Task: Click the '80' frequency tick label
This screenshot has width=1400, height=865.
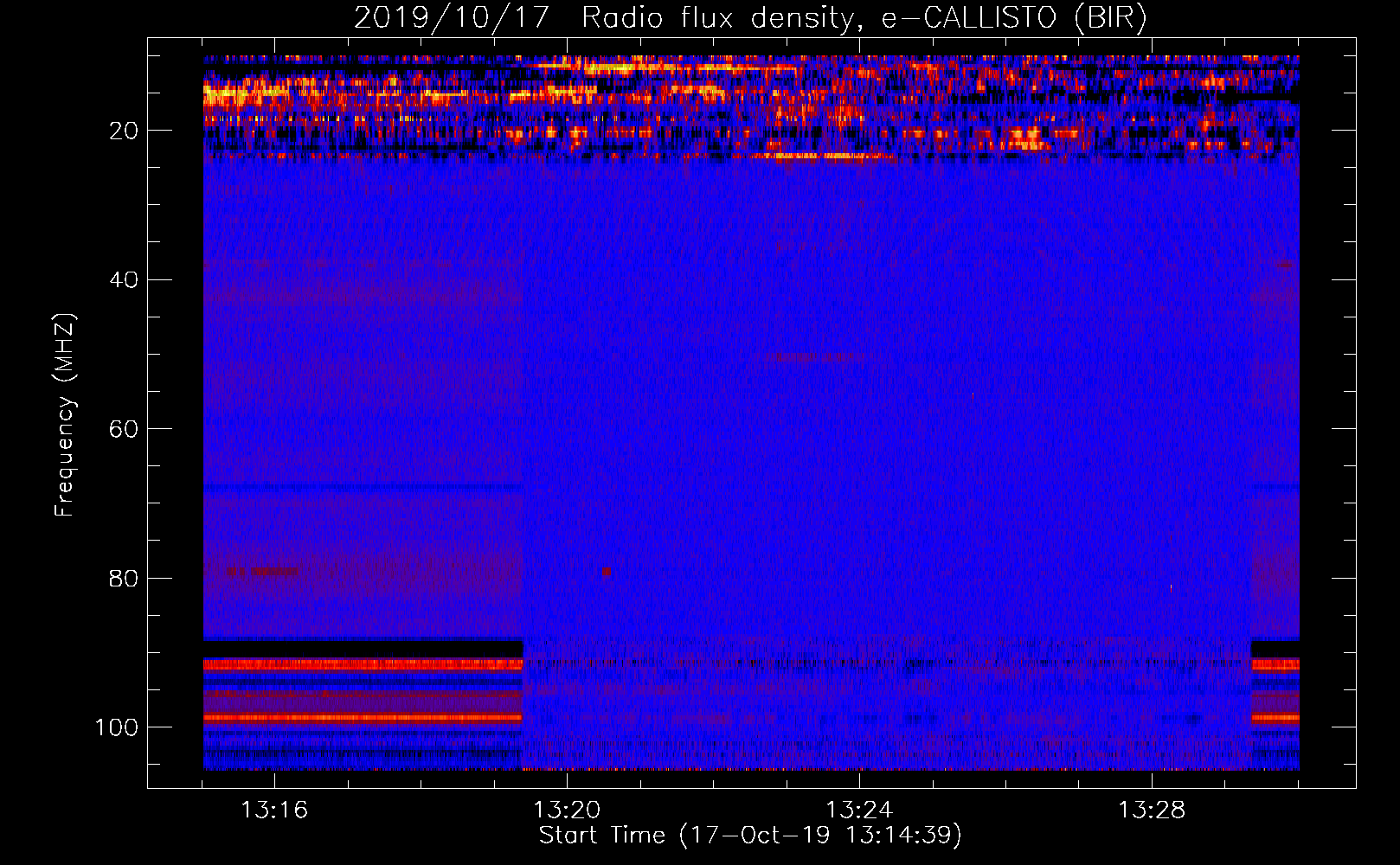Action: coord(124,578)
